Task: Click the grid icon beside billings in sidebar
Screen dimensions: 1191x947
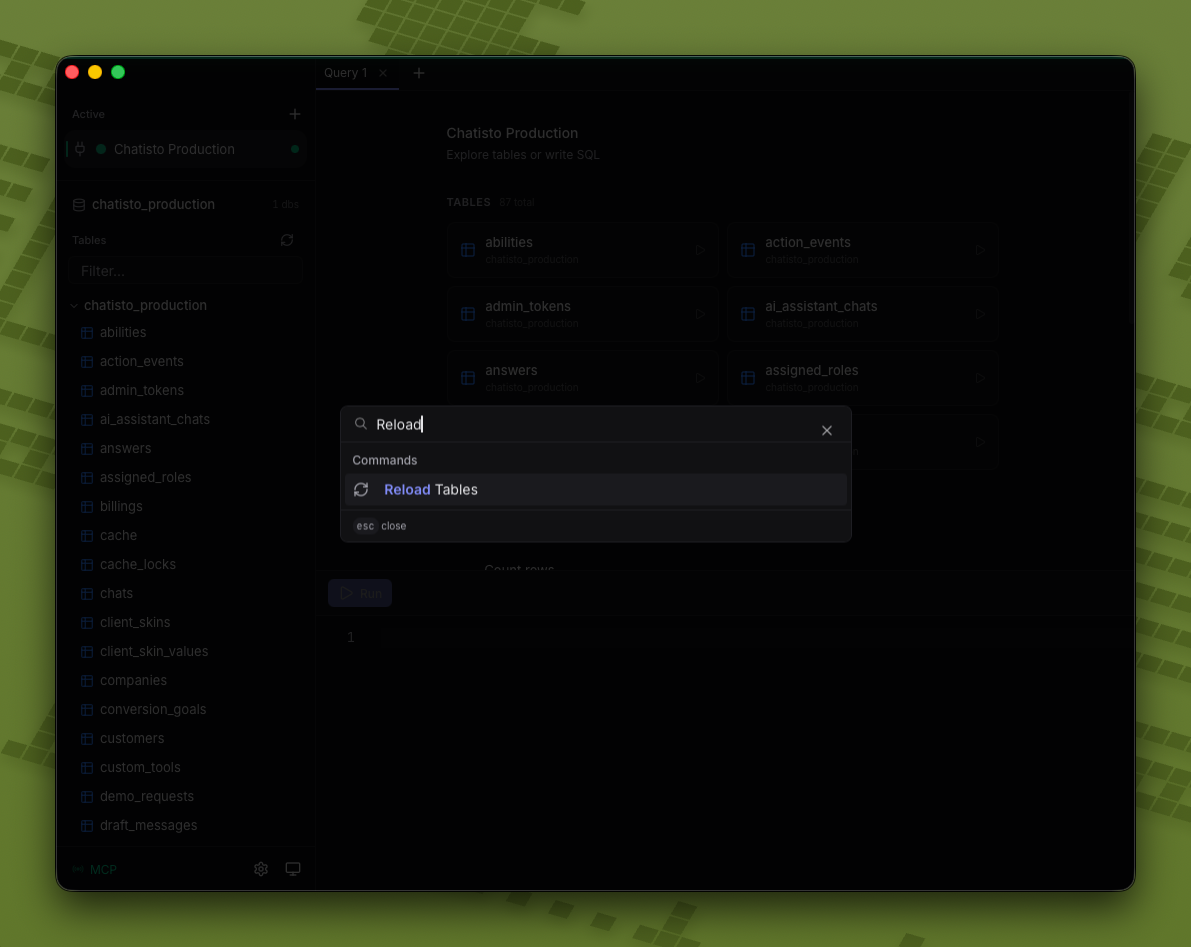Action: [87, 507]
